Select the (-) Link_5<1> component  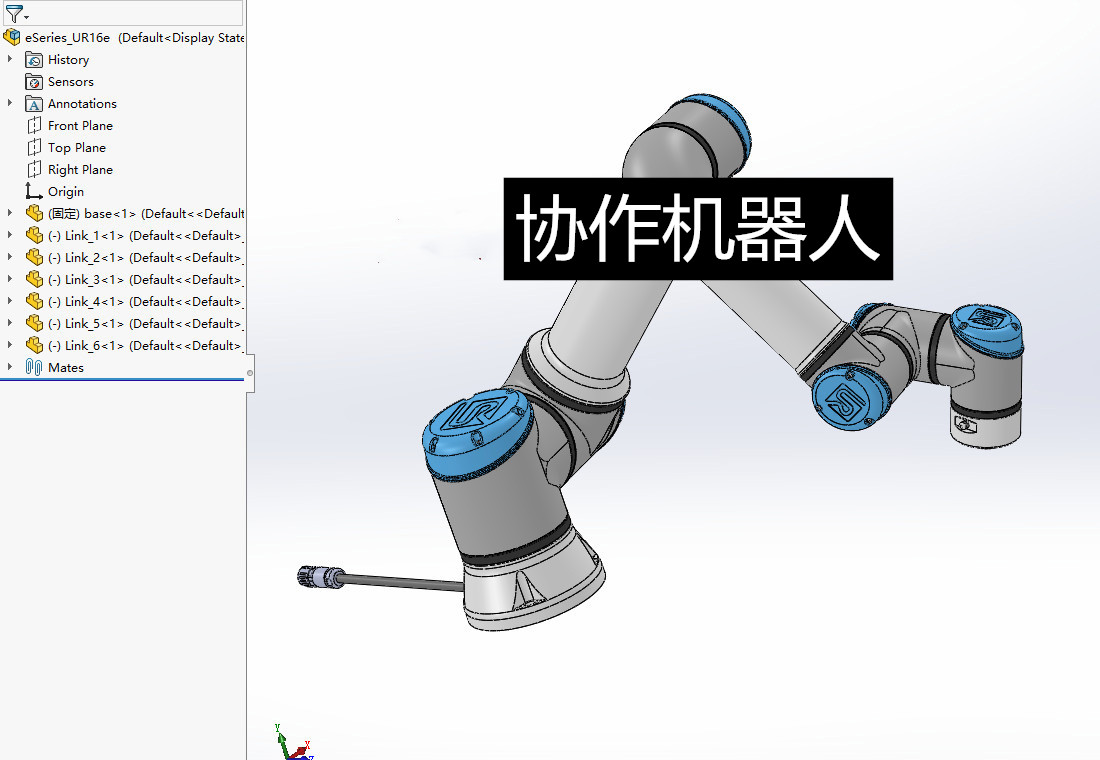pos(146,324)
